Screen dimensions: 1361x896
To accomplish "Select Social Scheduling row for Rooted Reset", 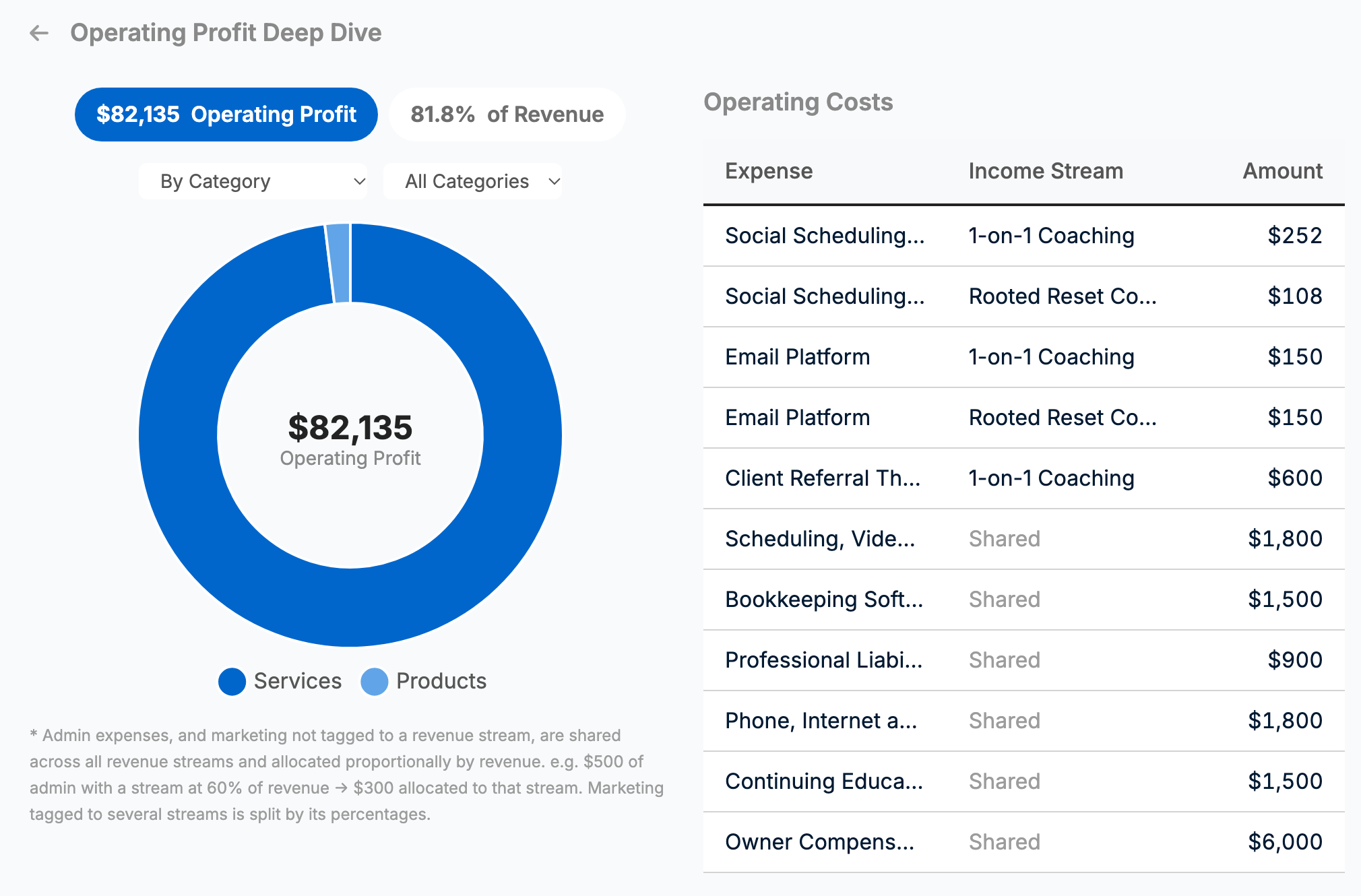I will pyautogui.click(x=1023, y=296).
